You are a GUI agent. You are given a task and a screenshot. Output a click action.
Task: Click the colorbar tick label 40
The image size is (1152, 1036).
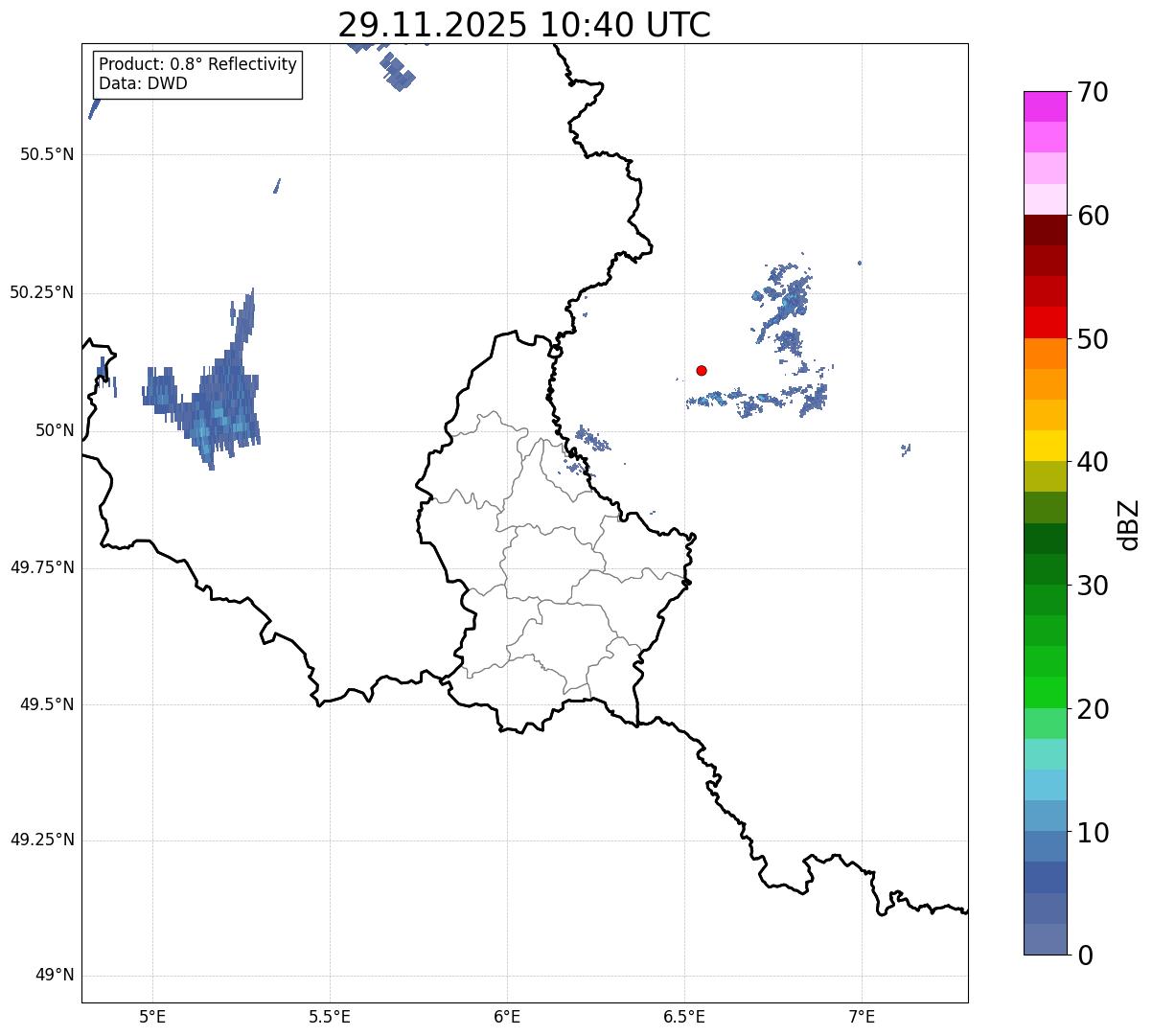[1093, 462]
